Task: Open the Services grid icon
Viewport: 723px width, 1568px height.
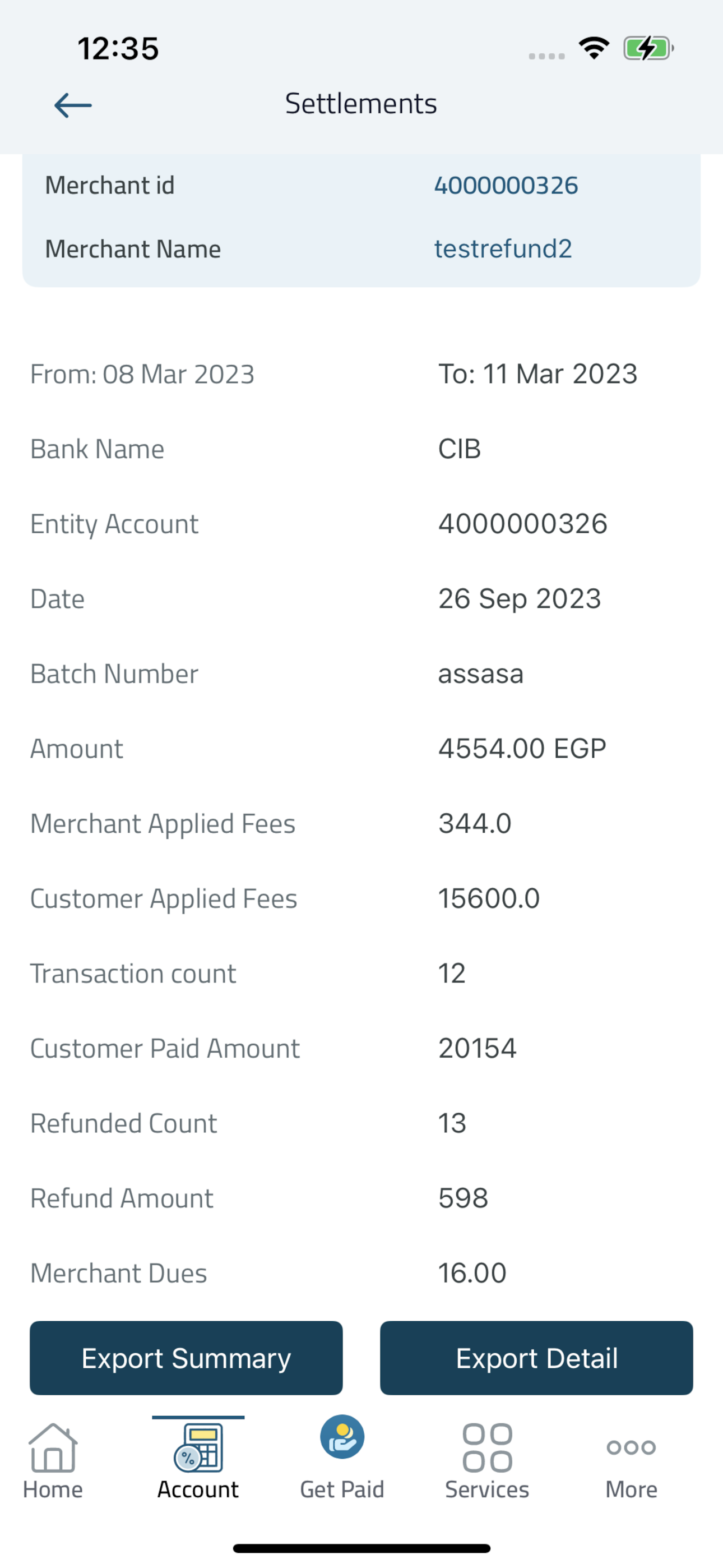Action: (487, 1447)
